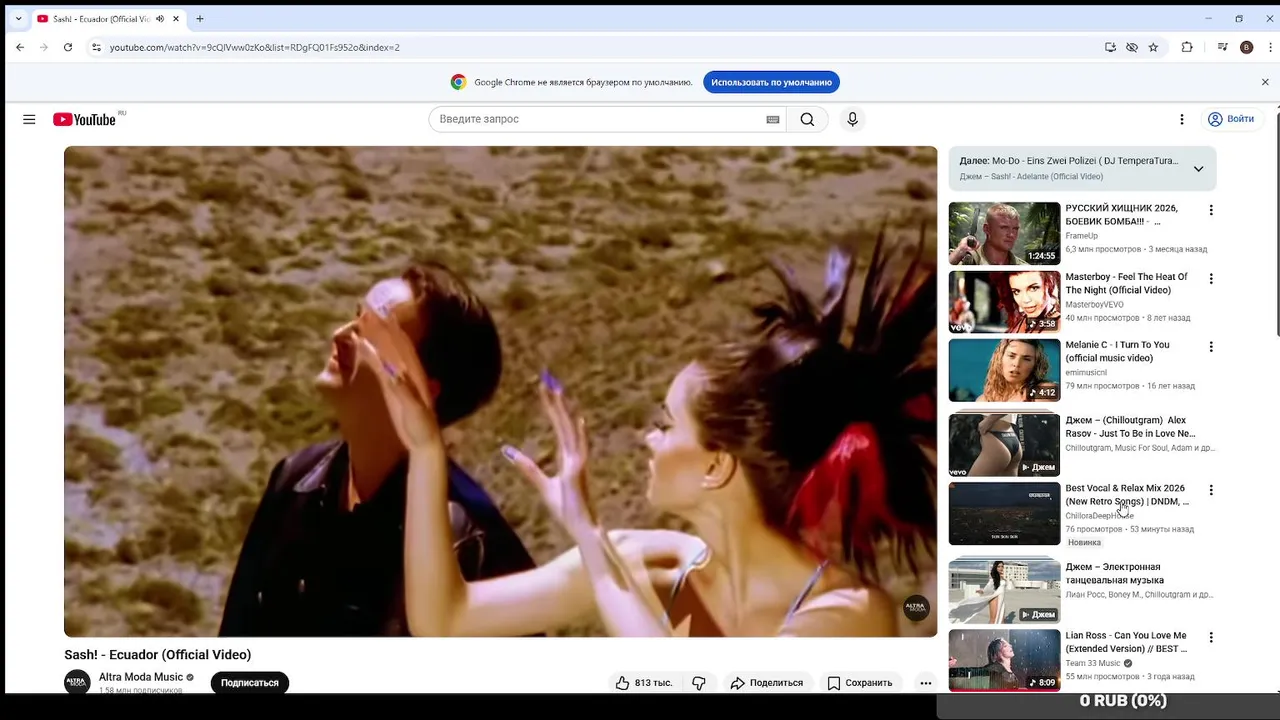This screenshot has height=720, width=1280.
Task: Bookmark this page with star icon
Action: tap(1153, 47)
